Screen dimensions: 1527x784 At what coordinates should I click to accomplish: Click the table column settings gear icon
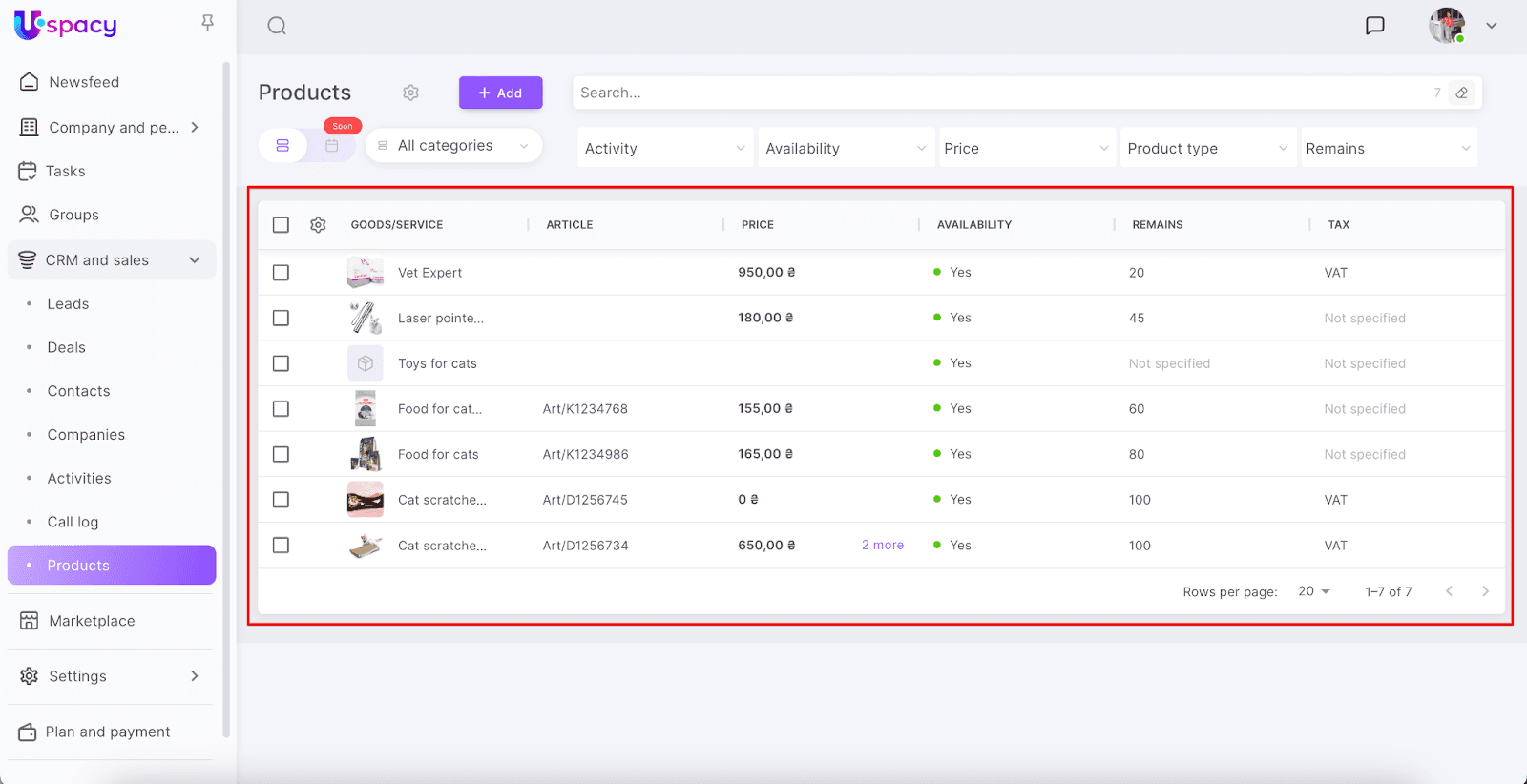tap(318, 225)
